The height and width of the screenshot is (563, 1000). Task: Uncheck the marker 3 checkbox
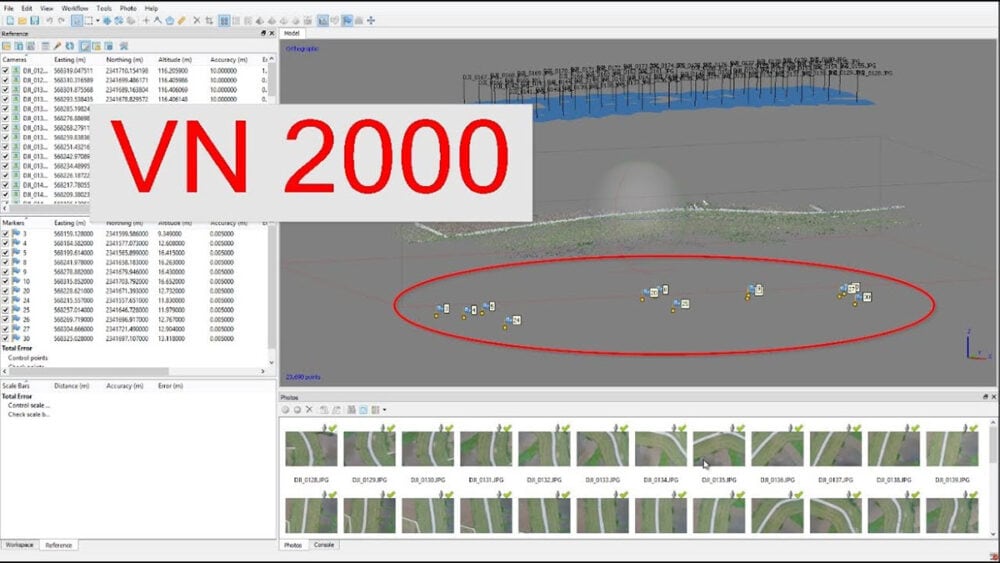6,233
